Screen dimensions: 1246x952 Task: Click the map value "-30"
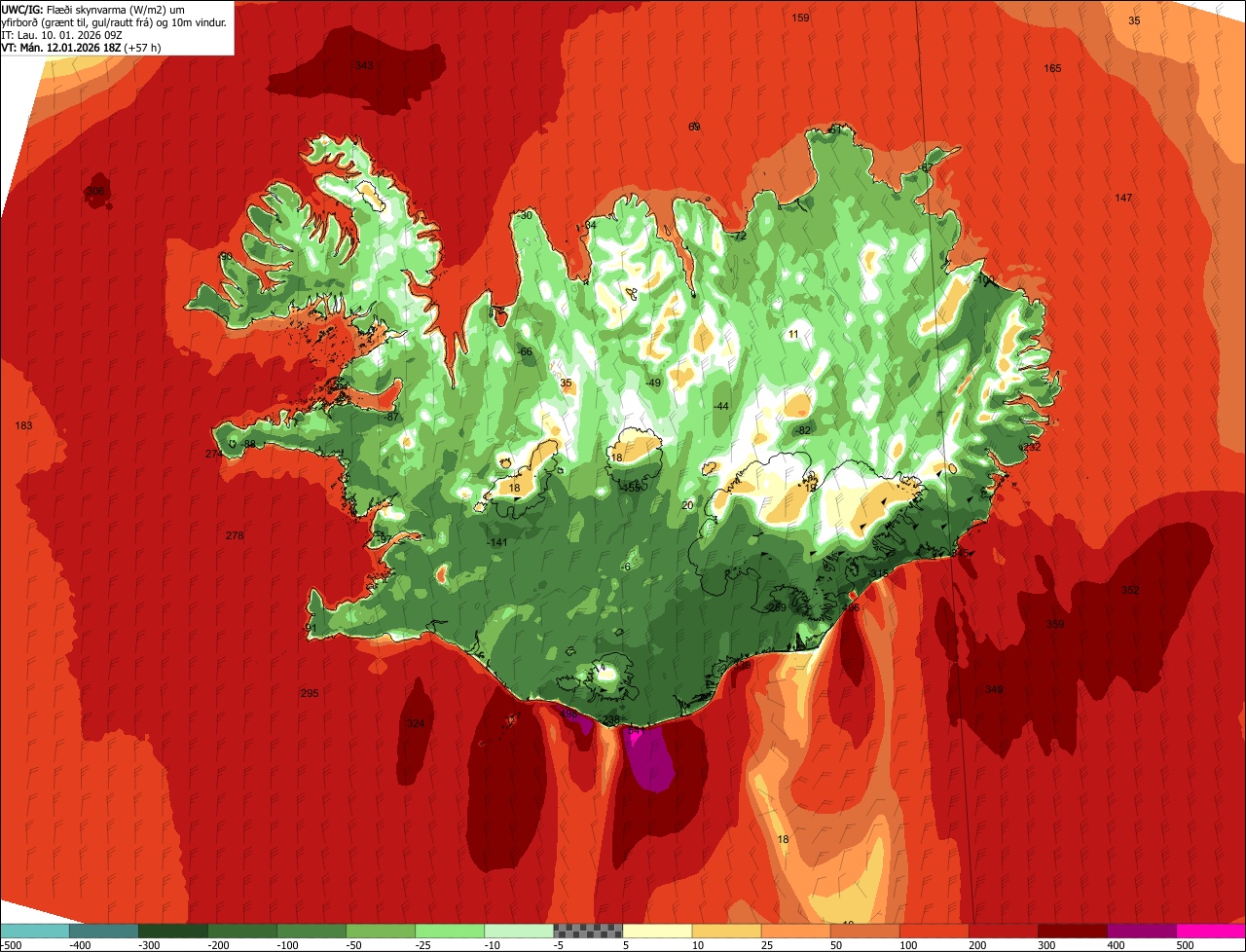click(525, 216)
